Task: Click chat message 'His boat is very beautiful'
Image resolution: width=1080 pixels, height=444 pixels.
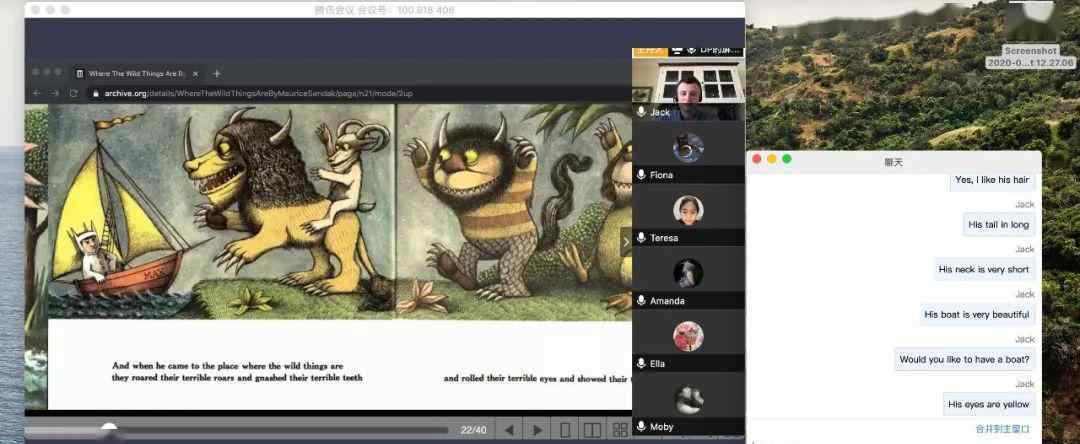Action: click(977, 315)
